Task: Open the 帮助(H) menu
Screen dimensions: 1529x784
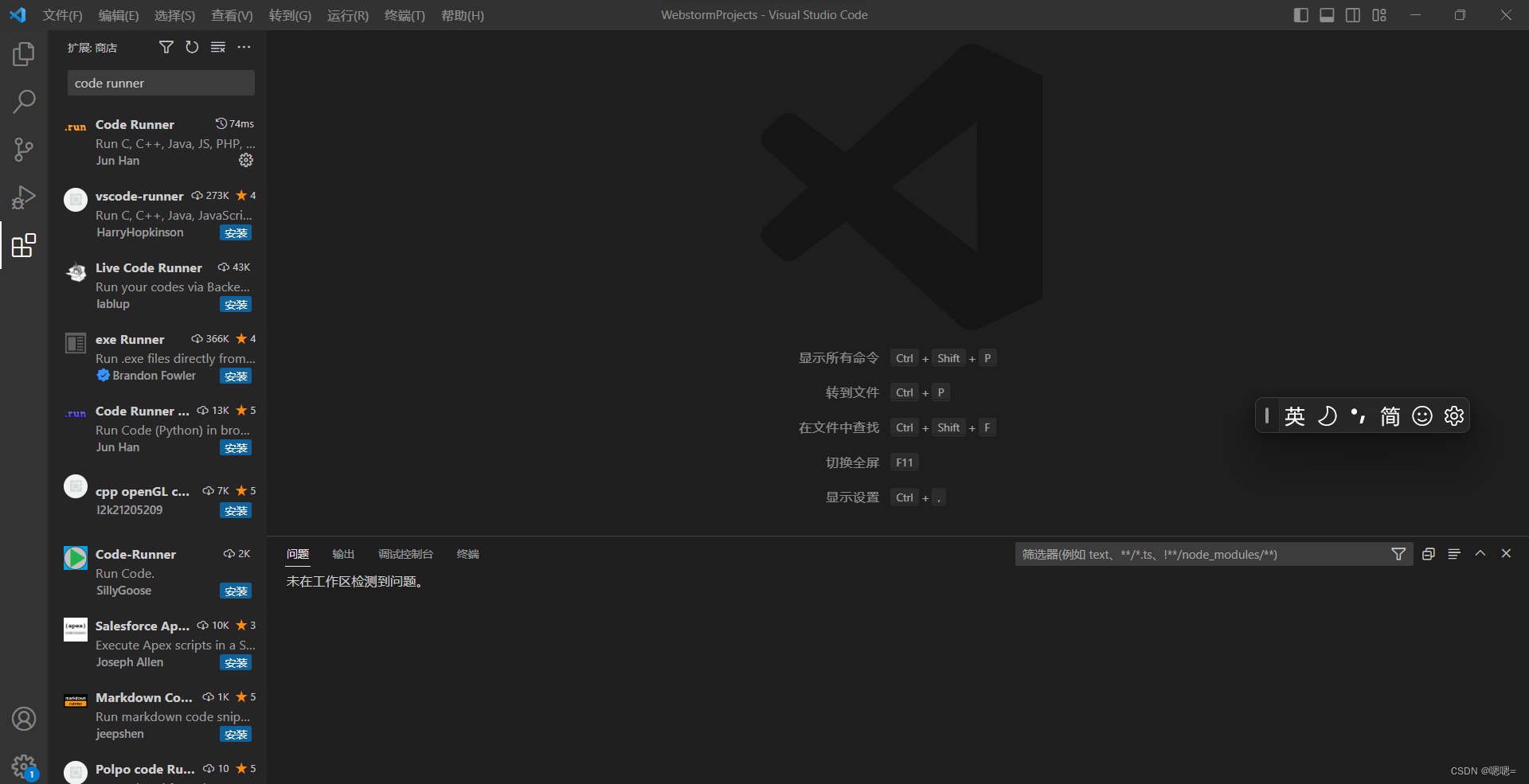Action: point(463,15)
